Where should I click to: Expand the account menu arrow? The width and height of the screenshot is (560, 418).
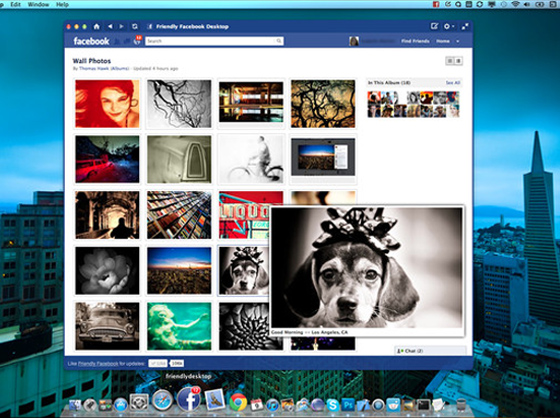click(458, 41)
